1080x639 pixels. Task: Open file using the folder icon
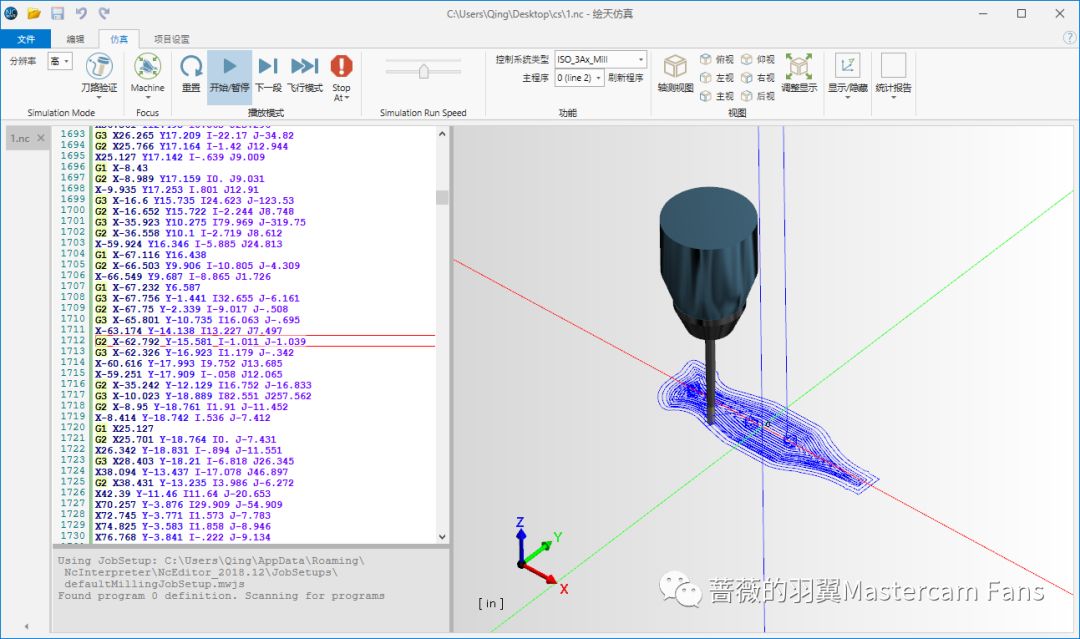click(34, 13)
